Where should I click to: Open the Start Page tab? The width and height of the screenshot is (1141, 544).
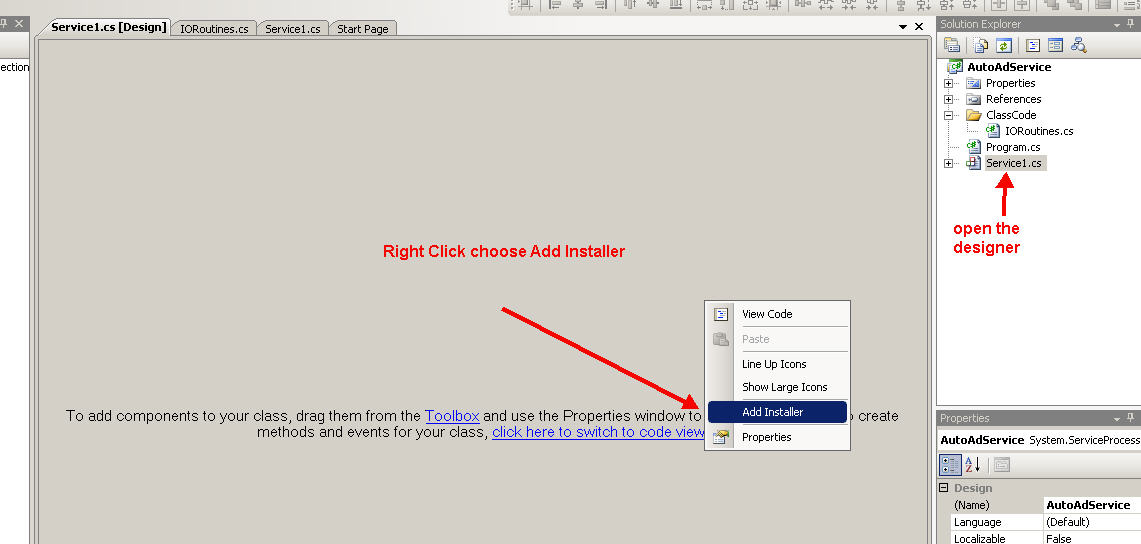click(362, 29)
